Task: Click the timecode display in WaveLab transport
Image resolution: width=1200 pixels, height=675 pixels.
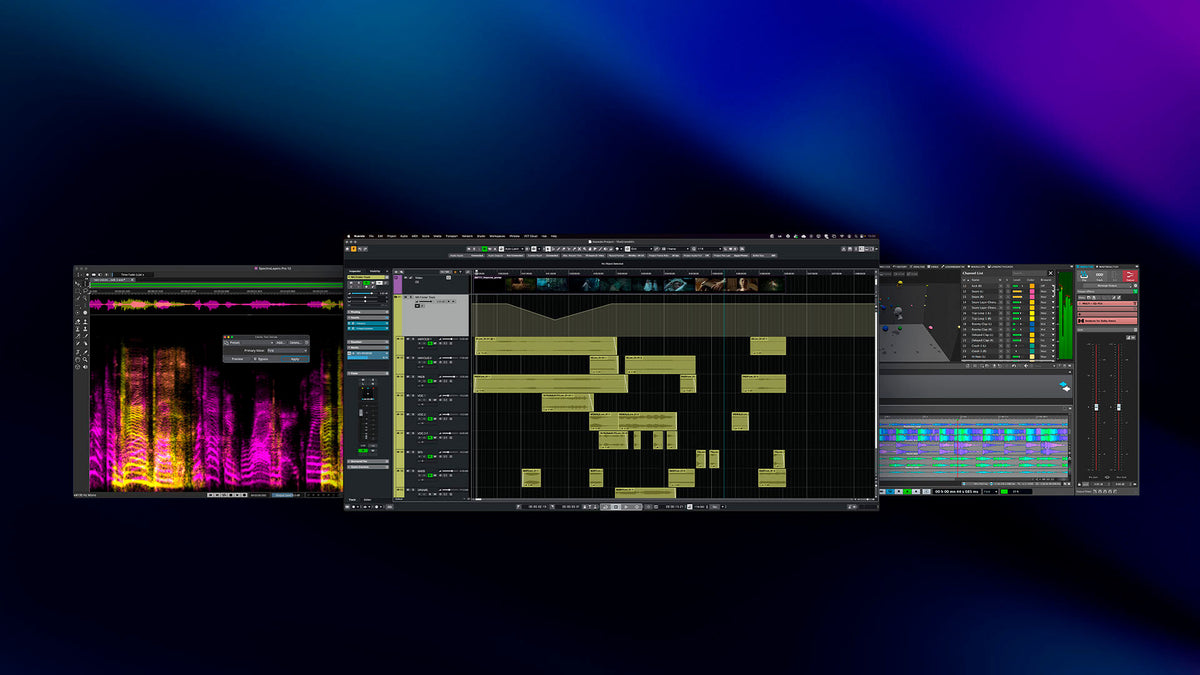Action: click(957, 491)
